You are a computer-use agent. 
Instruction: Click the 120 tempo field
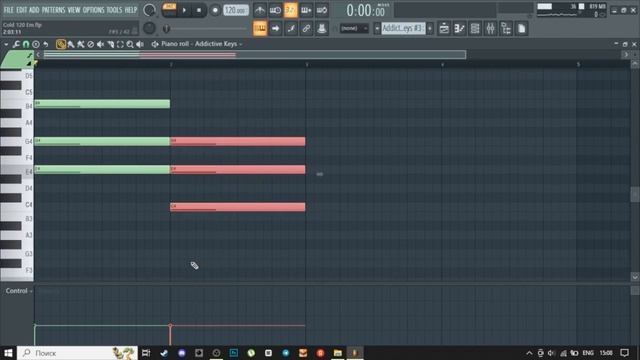tap(236, 10)
